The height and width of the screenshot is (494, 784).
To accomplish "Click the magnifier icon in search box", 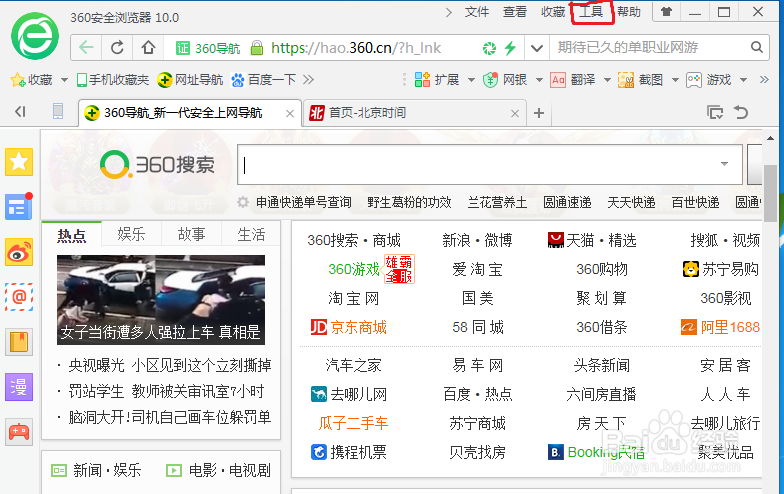I will click(756, 48).
